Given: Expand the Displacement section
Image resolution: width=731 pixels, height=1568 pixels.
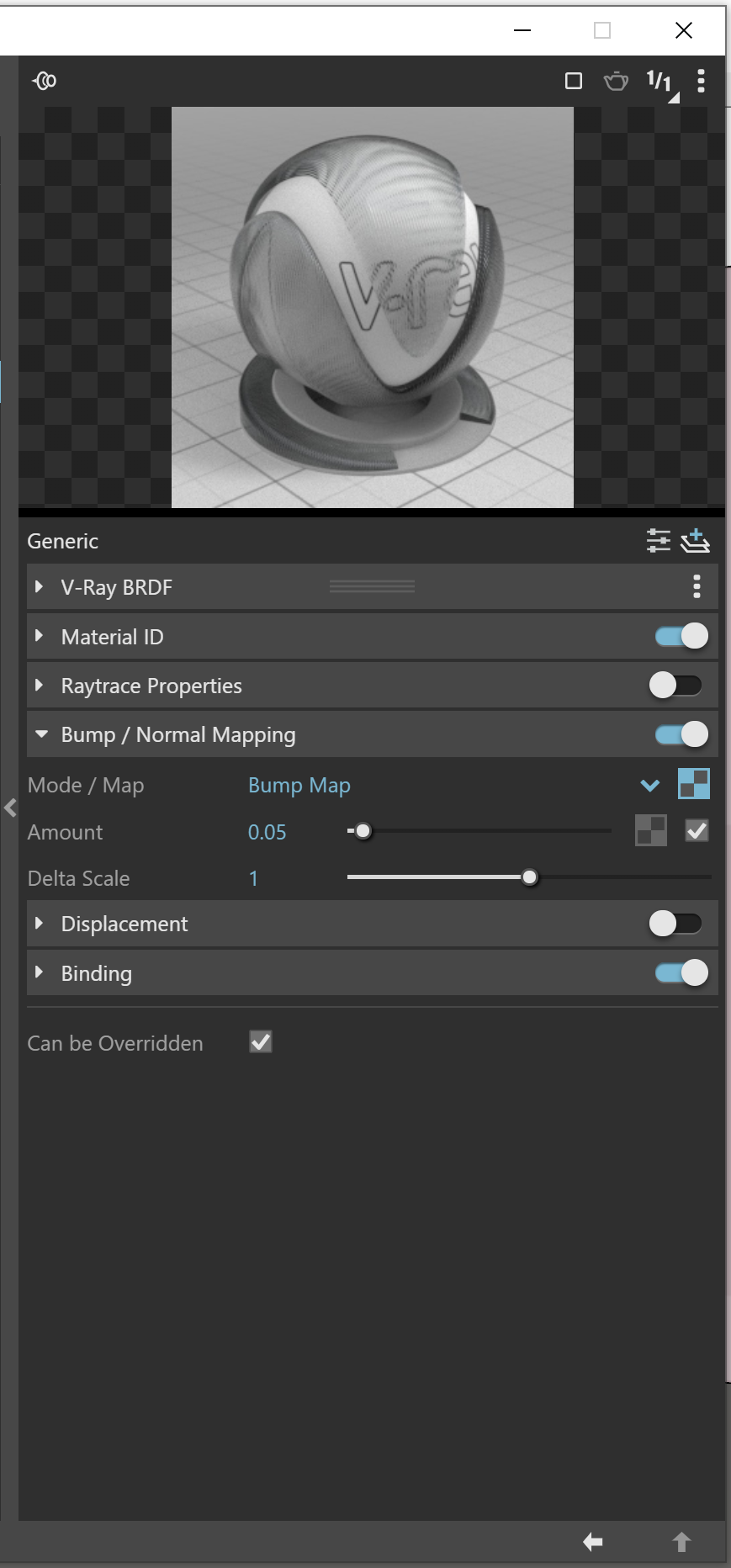Looking at the screenshot, I should [x=39, y=924].
